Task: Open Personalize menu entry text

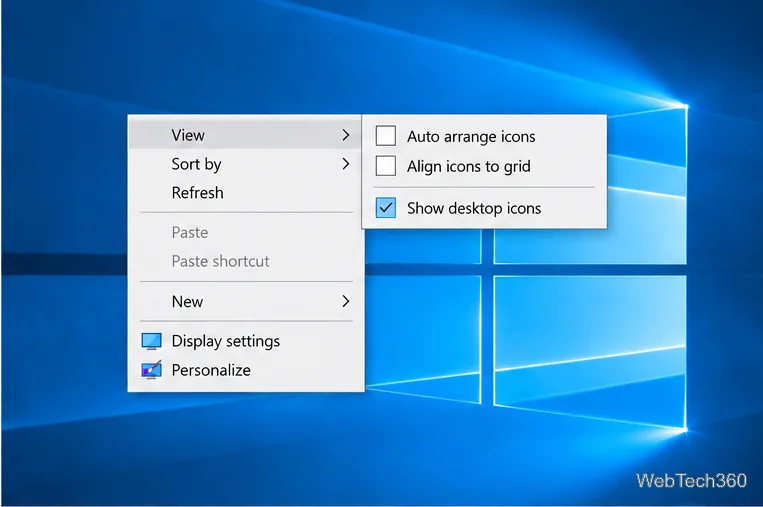Action: (211, 370)
